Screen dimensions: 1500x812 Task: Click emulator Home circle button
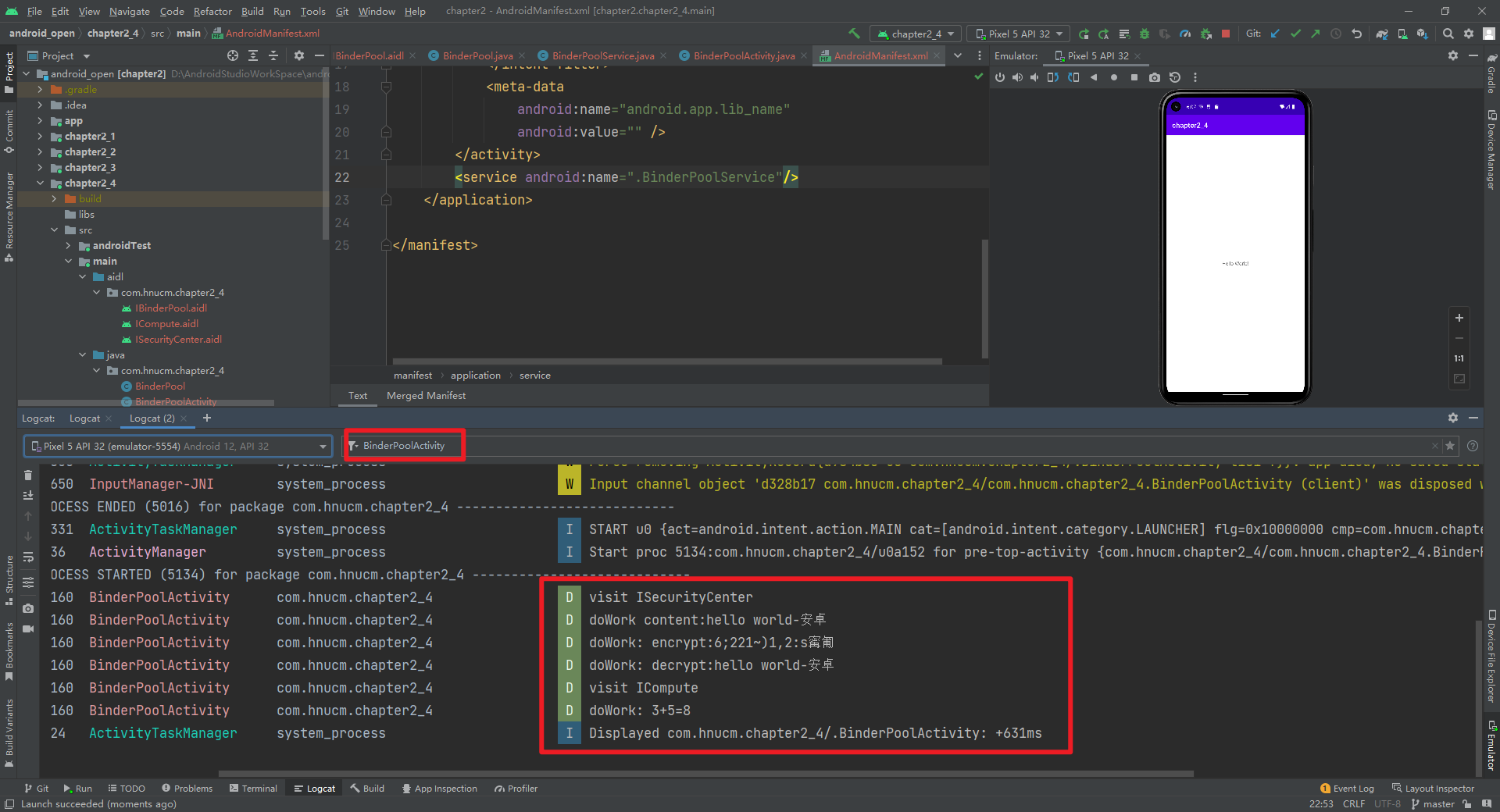coord(1114,77)
